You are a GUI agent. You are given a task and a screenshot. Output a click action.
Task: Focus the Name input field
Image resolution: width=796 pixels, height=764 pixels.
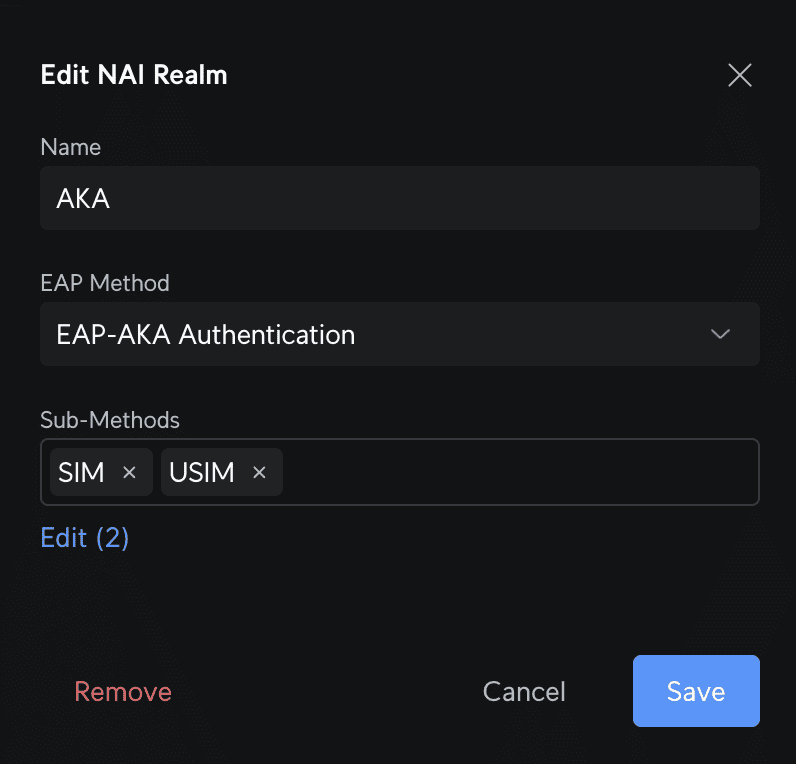pyautogui.click(x=400, y=198)
